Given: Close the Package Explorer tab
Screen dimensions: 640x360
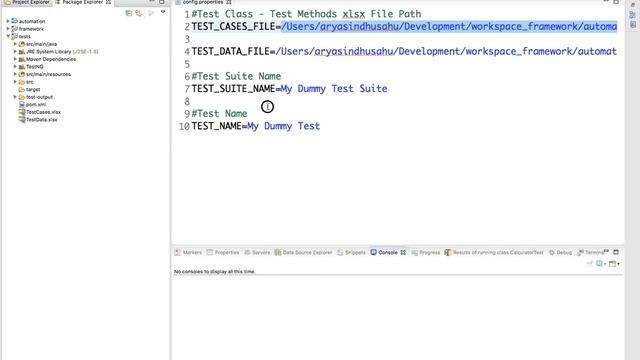Looking at the screenshot, I should click(109, 2).
